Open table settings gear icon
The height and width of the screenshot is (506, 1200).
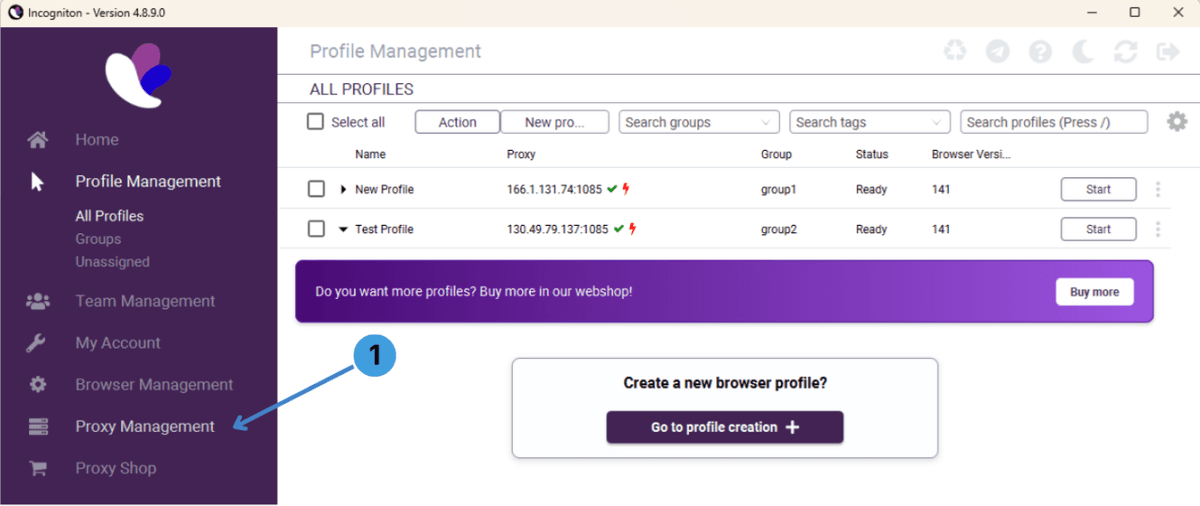(1177, 122)
